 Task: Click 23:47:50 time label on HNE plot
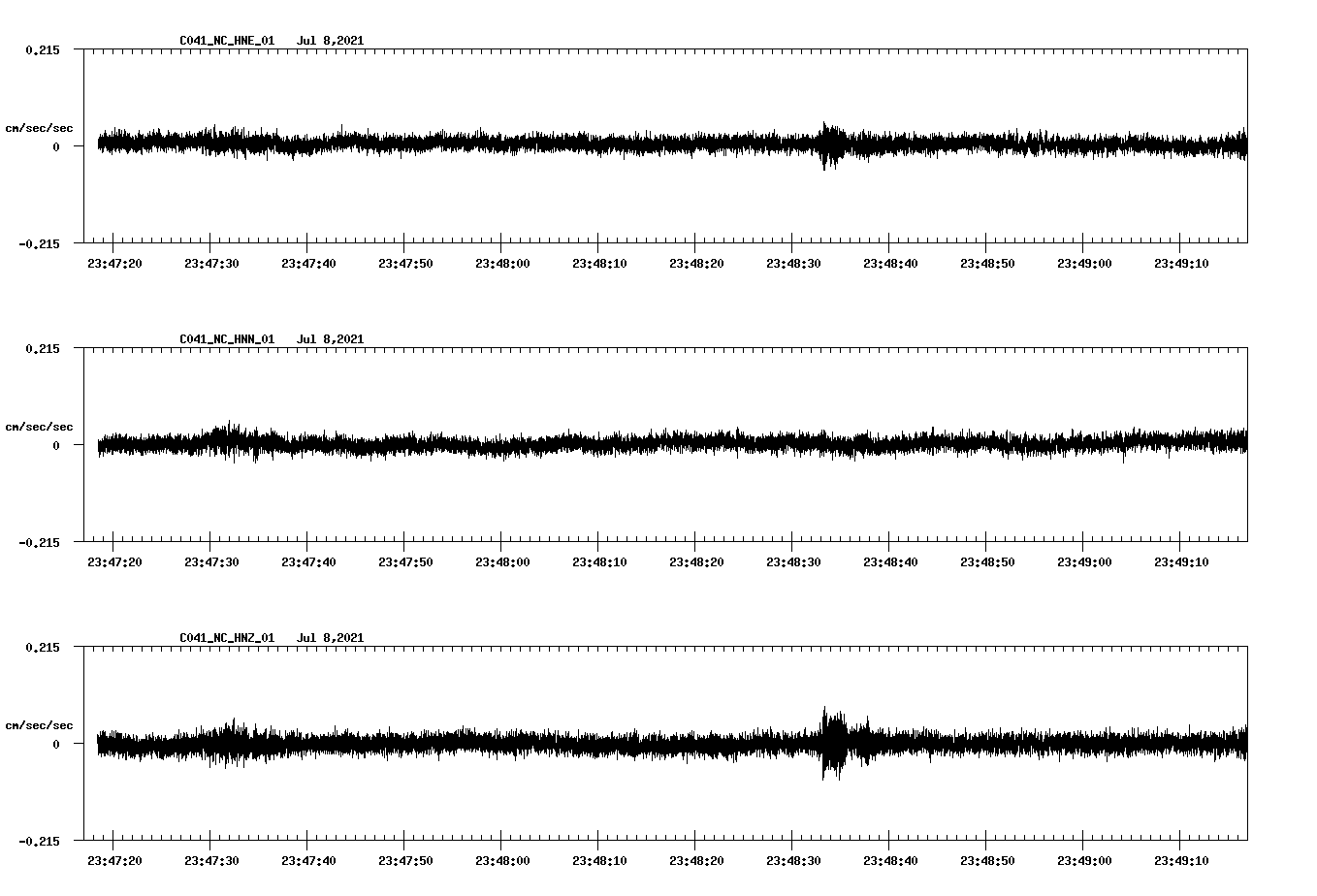click(405, 264)
